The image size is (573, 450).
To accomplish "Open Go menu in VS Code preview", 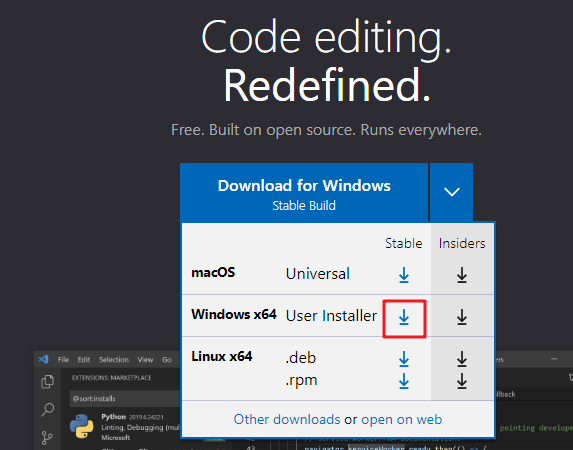I will coord(167,360).
